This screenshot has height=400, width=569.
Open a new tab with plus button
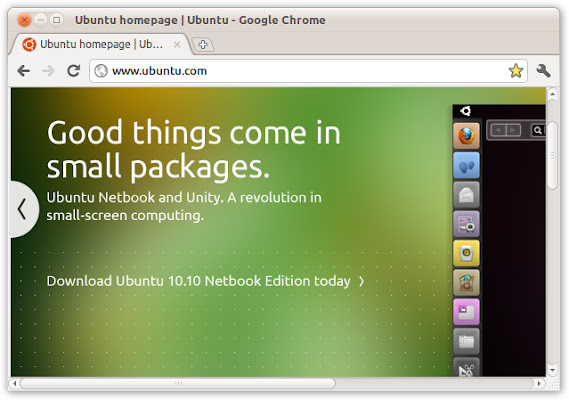[202, 45]
